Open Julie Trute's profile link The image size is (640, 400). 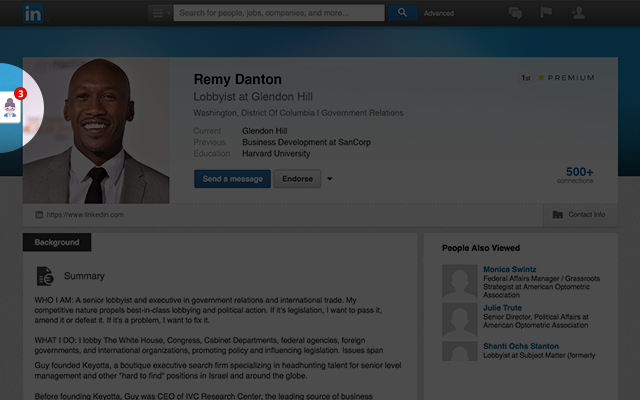click(x=502, y=308)
